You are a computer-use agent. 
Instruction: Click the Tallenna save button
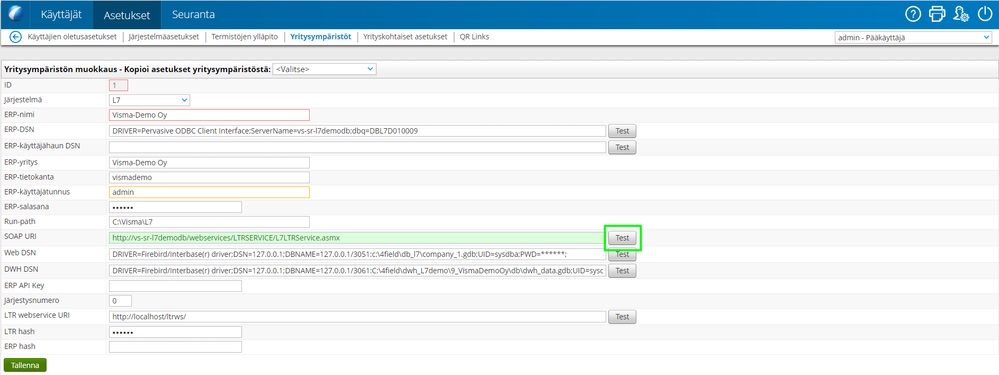[x=25, y=365]
